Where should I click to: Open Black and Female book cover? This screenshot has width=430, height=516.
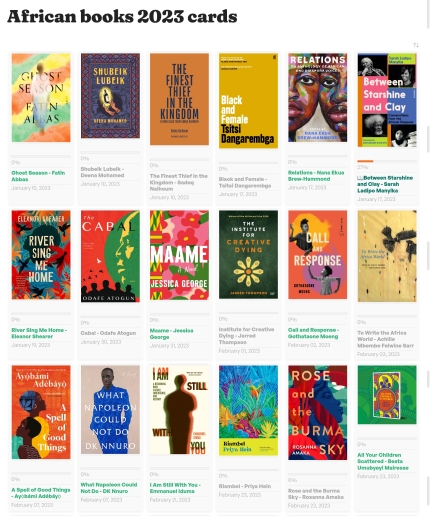(x=248, y=101)
